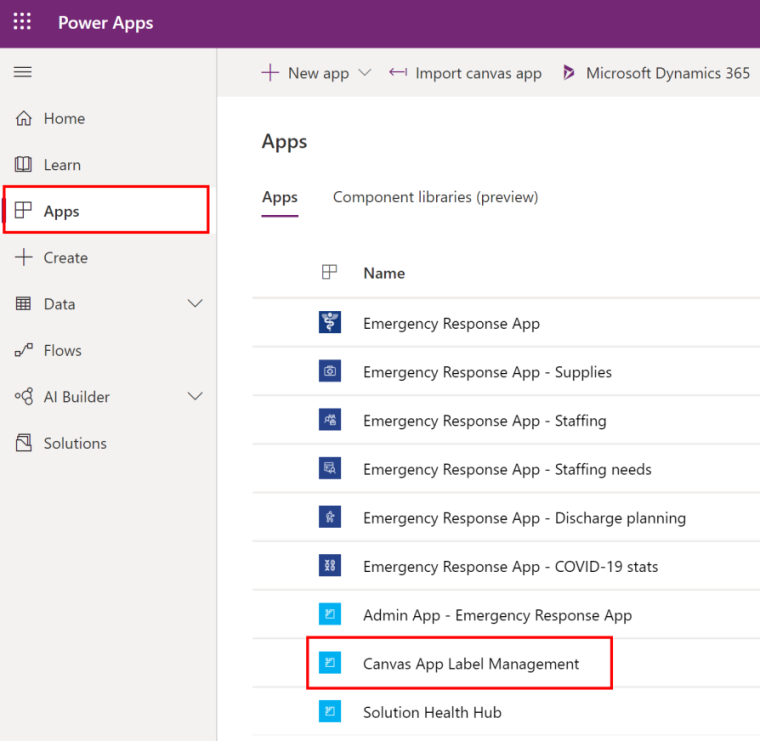Expand the AI Builder section chevron
This screenshot has width=760, height=741.
pyautogui.click(x=195, y=397)
